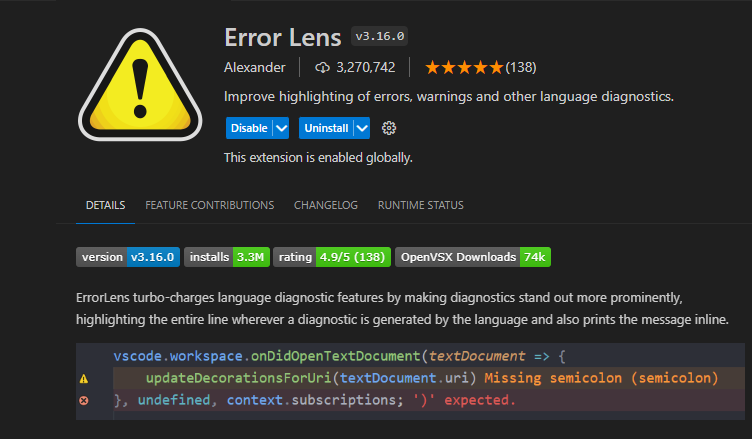
Task: Expand the Uninstall dropdown arrow
Action: click(x=362, y=128)
